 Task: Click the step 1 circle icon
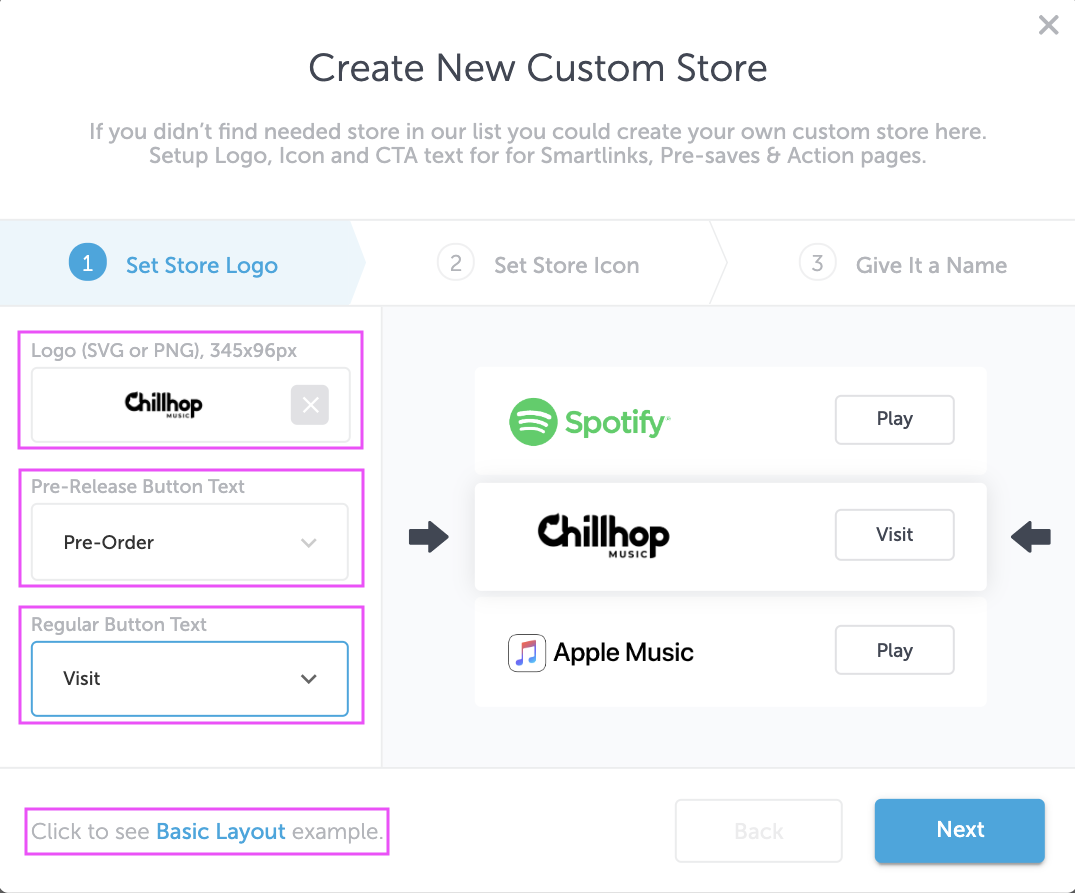point(88,262)
